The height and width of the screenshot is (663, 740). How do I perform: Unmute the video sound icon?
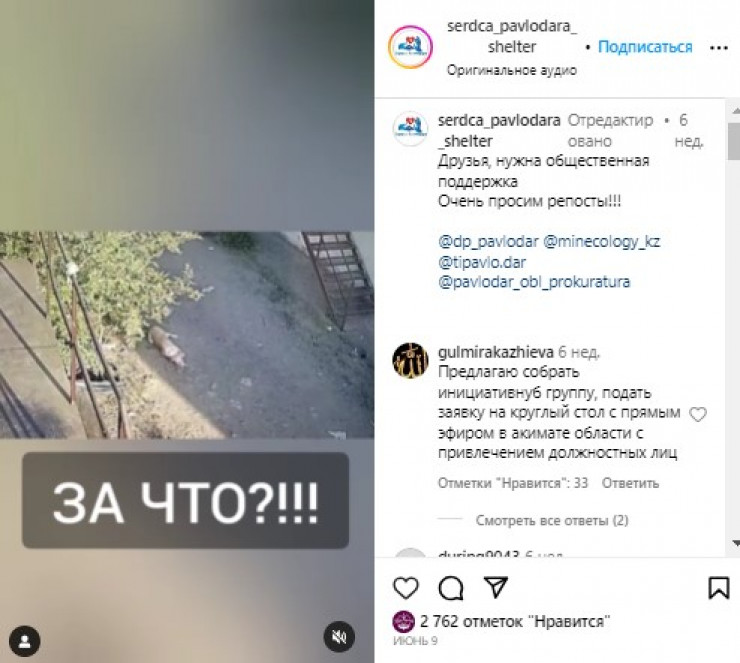[x=339, y=637]
